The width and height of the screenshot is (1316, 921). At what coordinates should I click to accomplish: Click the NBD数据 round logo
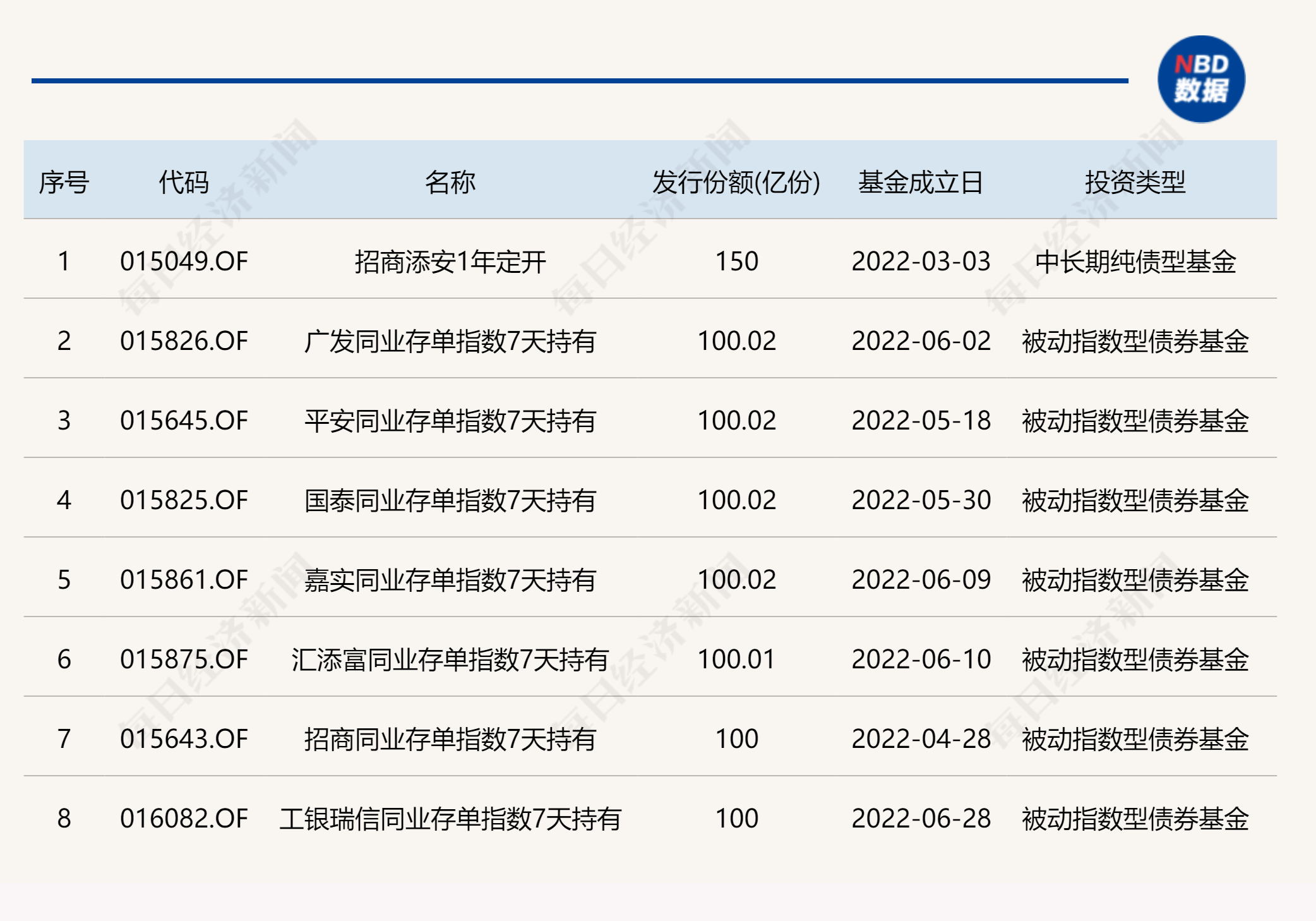pos(1201,79)
